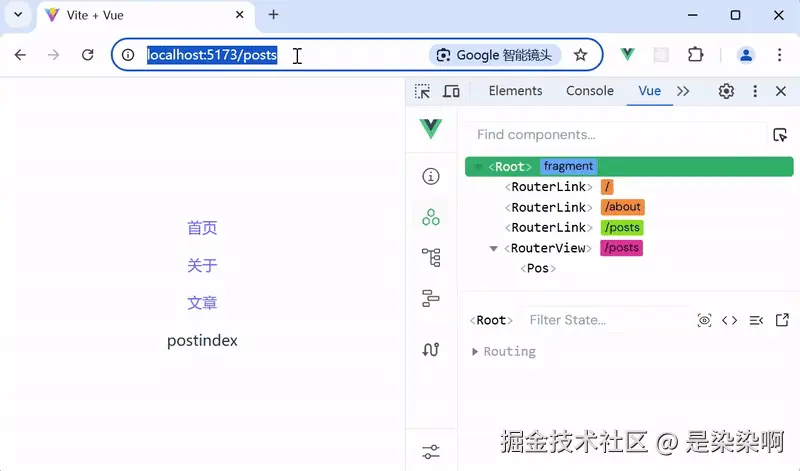Open the Extensions puzzle icon
This screenshot has height=471, width=800.
[x=695, y=55]
